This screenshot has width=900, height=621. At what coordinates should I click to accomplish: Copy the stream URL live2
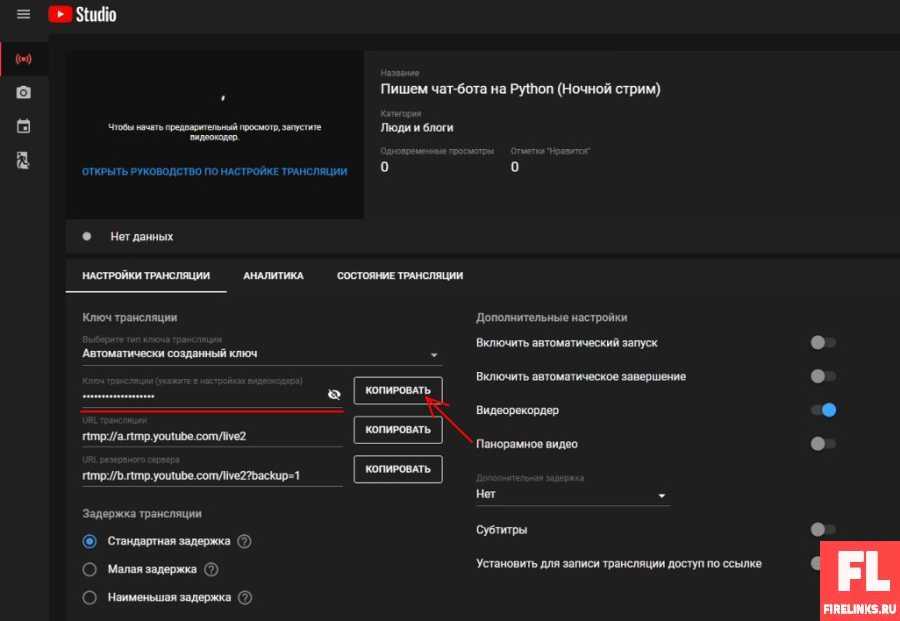pos(398,430)
